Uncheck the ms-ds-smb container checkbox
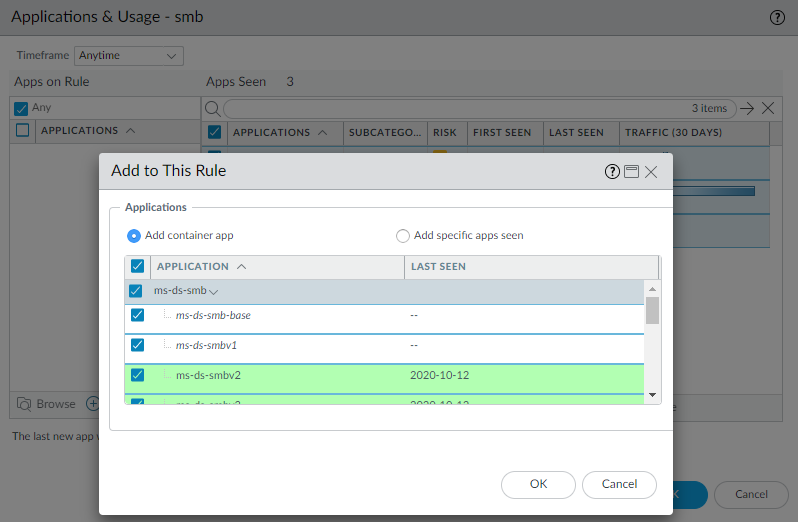Viewport: 798px width, 522px height. tap(135, 291)
